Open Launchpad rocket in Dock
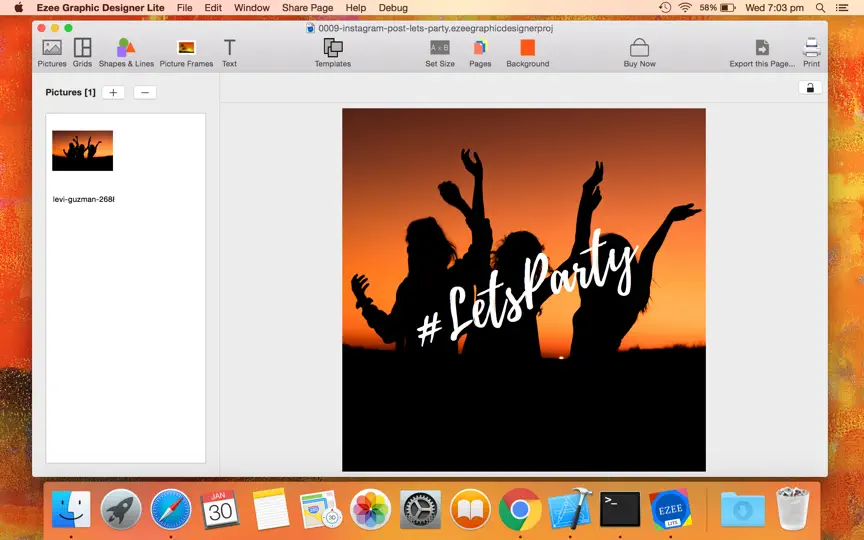The width and height of the screenshot is (864, 540). 121,509
